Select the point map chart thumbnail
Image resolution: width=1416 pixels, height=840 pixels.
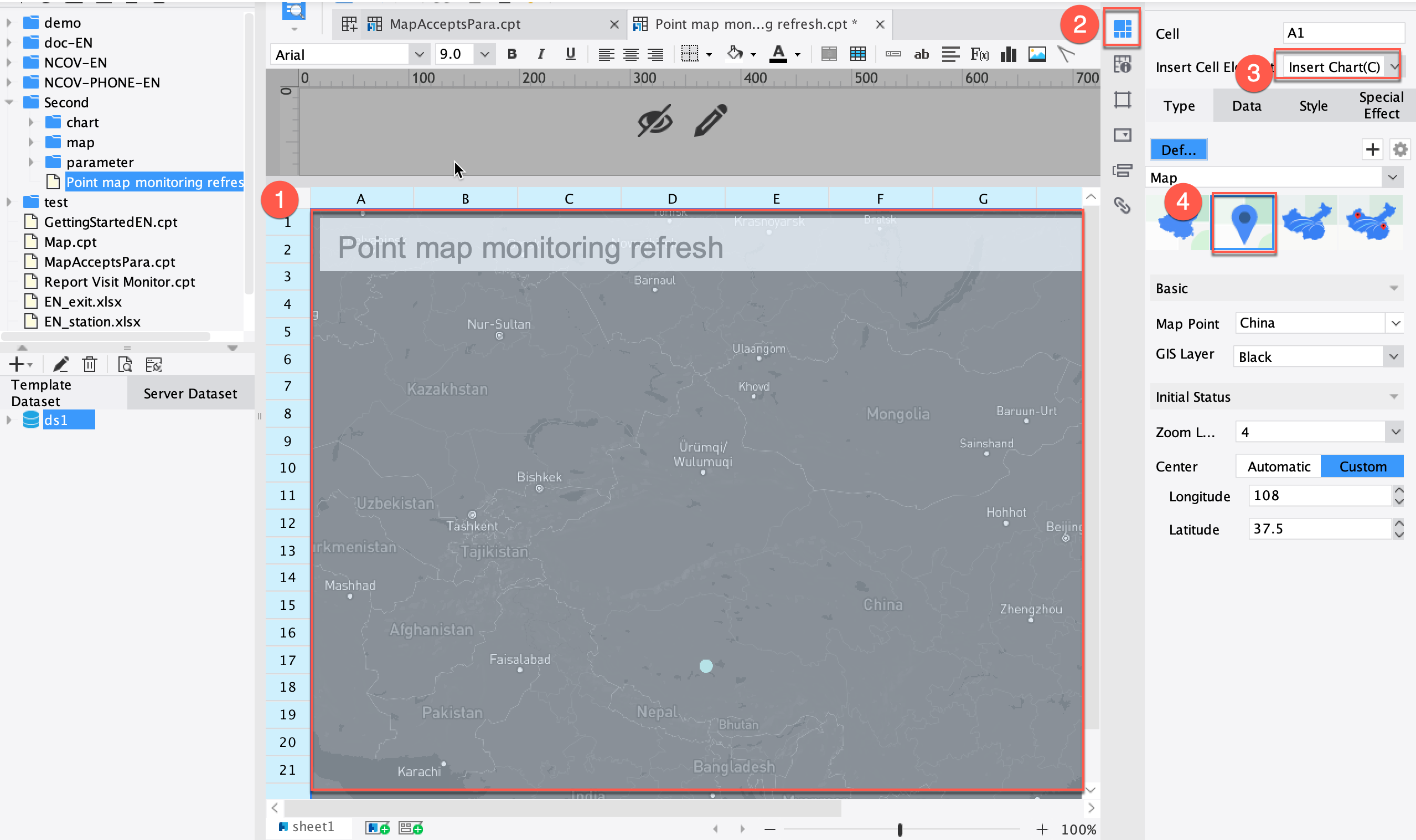click(1243, 223)
